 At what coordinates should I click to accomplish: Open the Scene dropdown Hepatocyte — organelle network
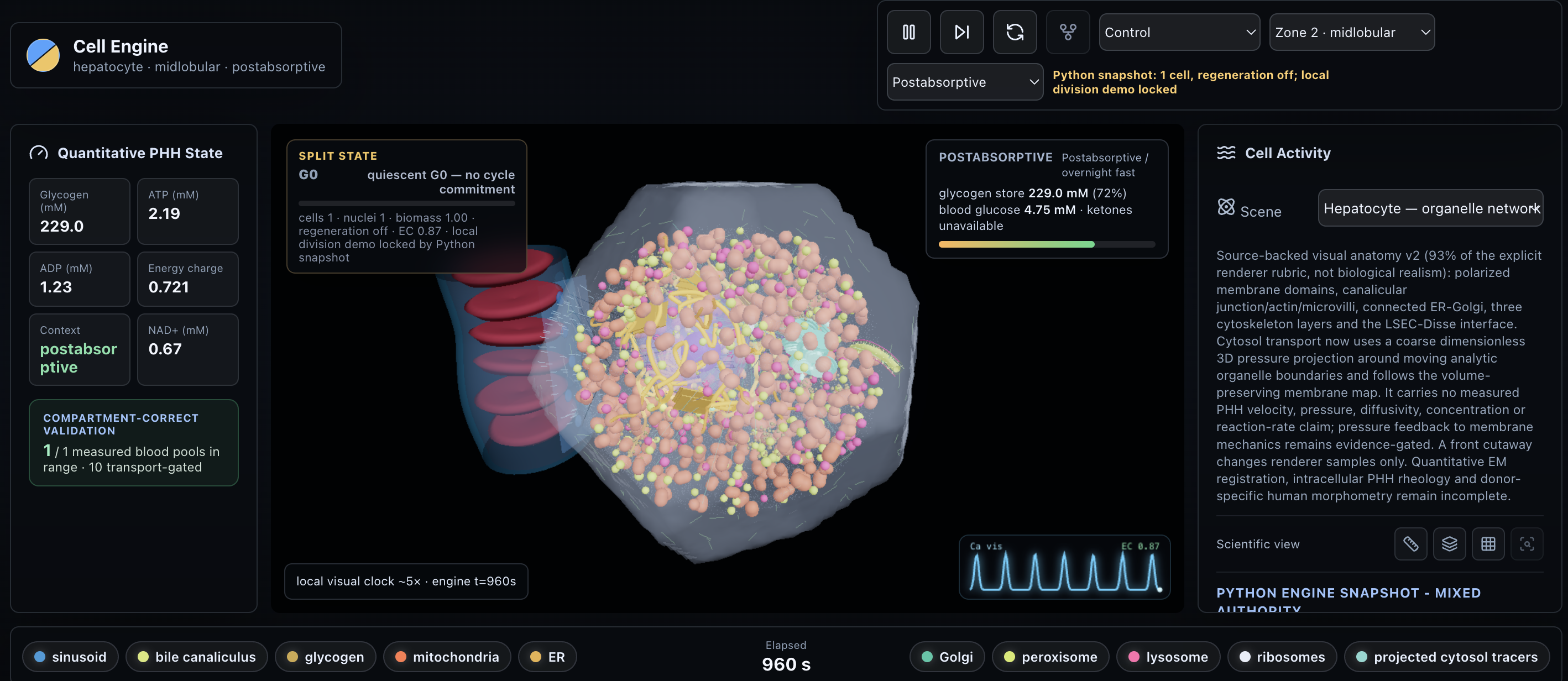[x=1430, y=208]
